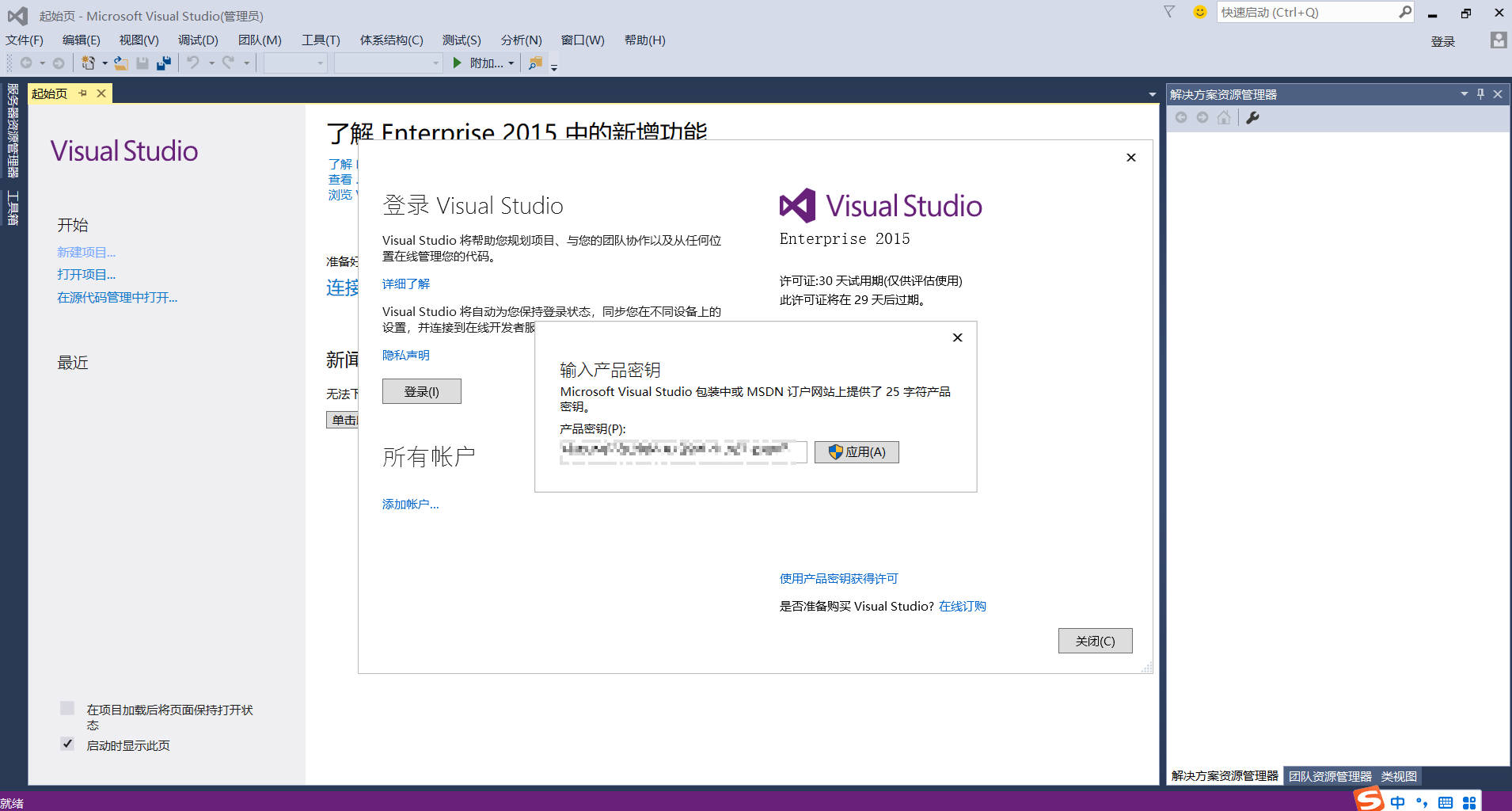The image size is (1512, 811).
Task: Open the 工具箱 side tab
Action: 13,208
